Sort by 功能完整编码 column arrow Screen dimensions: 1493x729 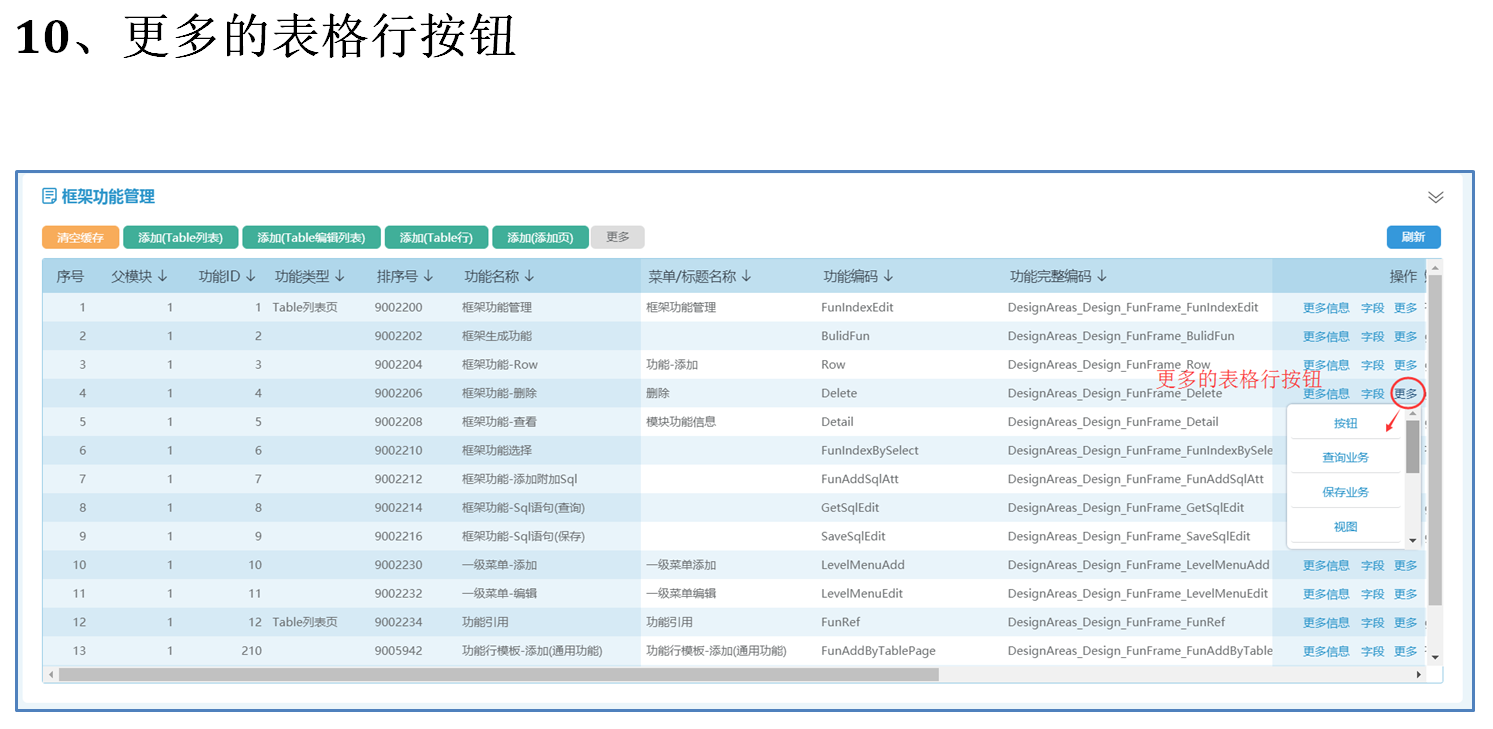[x=1102, y=276]
